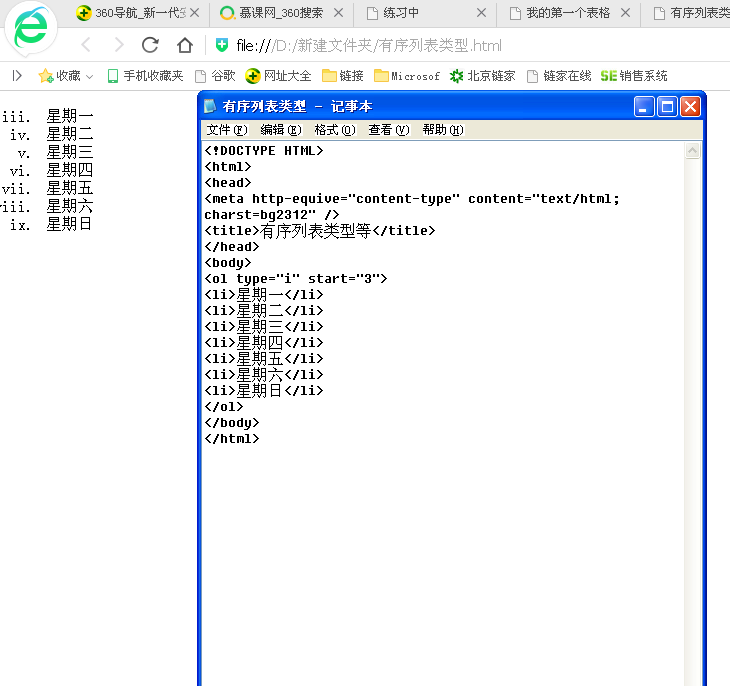The image size is (730, 686).
Task: Go back with the browser back arrow
Action: [86, 45]
